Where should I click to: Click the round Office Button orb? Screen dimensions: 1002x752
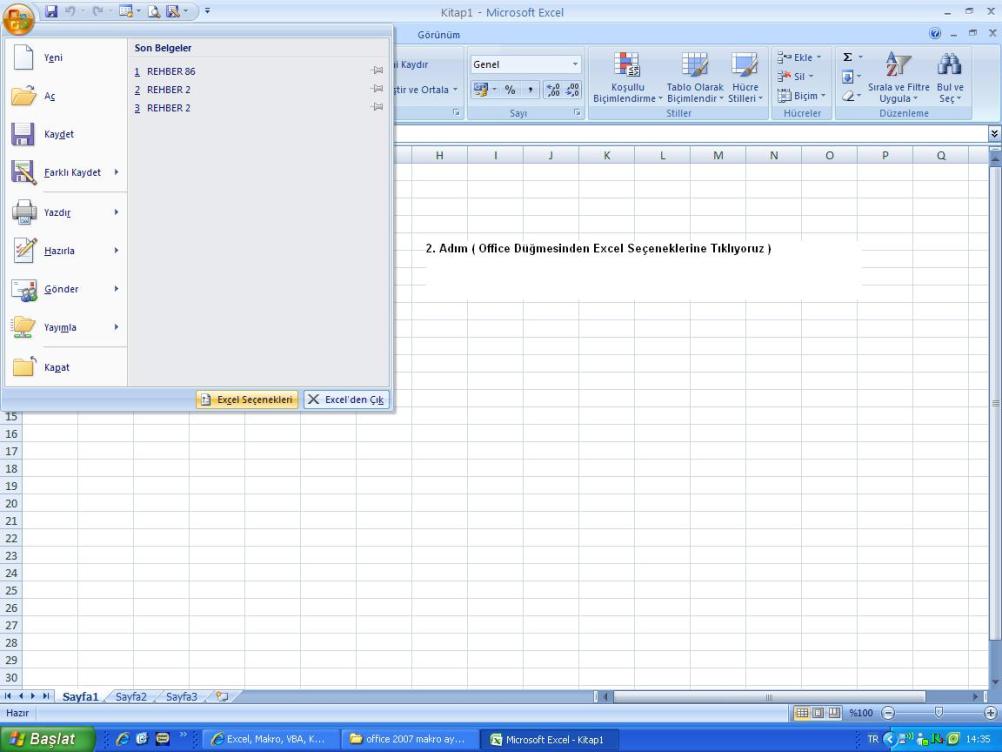19,18
